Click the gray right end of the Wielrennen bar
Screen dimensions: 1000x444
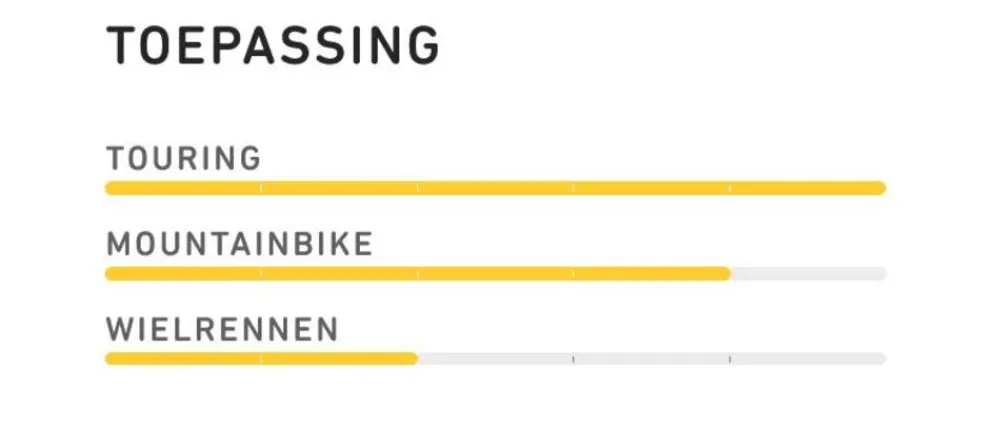[x=880, y=359]
